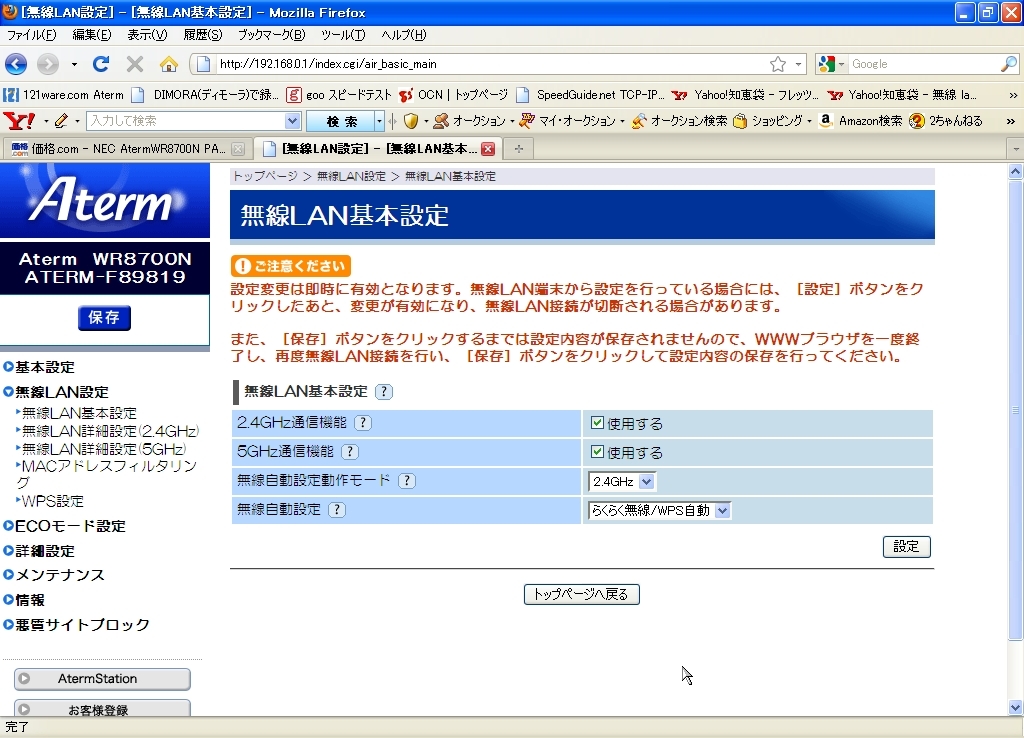
Task: Click help icon next to 無線自動設定動作モード
Action: (x=406, y=481)
